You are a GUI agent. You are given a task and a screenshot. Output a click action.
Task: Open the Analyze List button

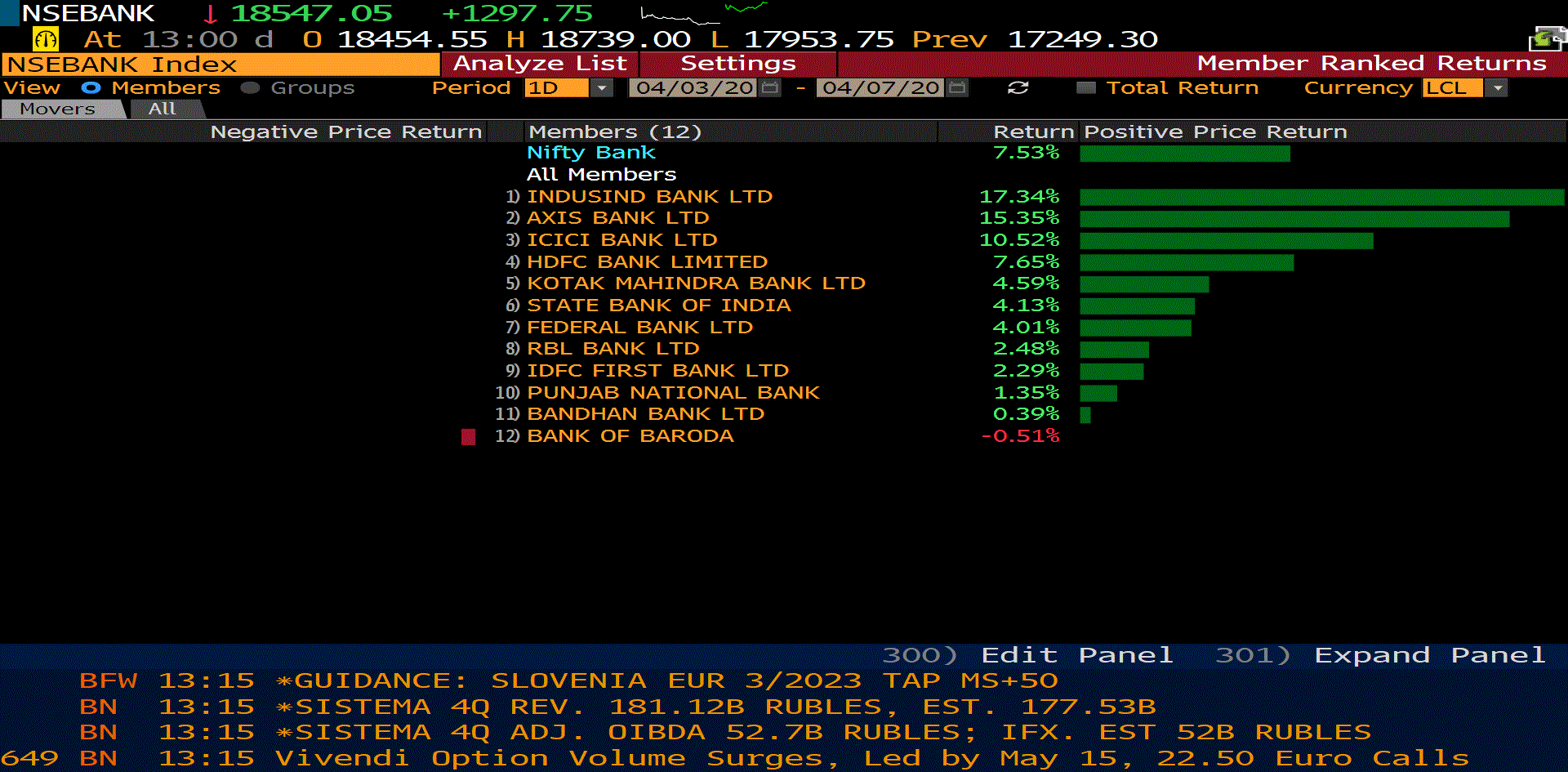click(x=540, y=64)
